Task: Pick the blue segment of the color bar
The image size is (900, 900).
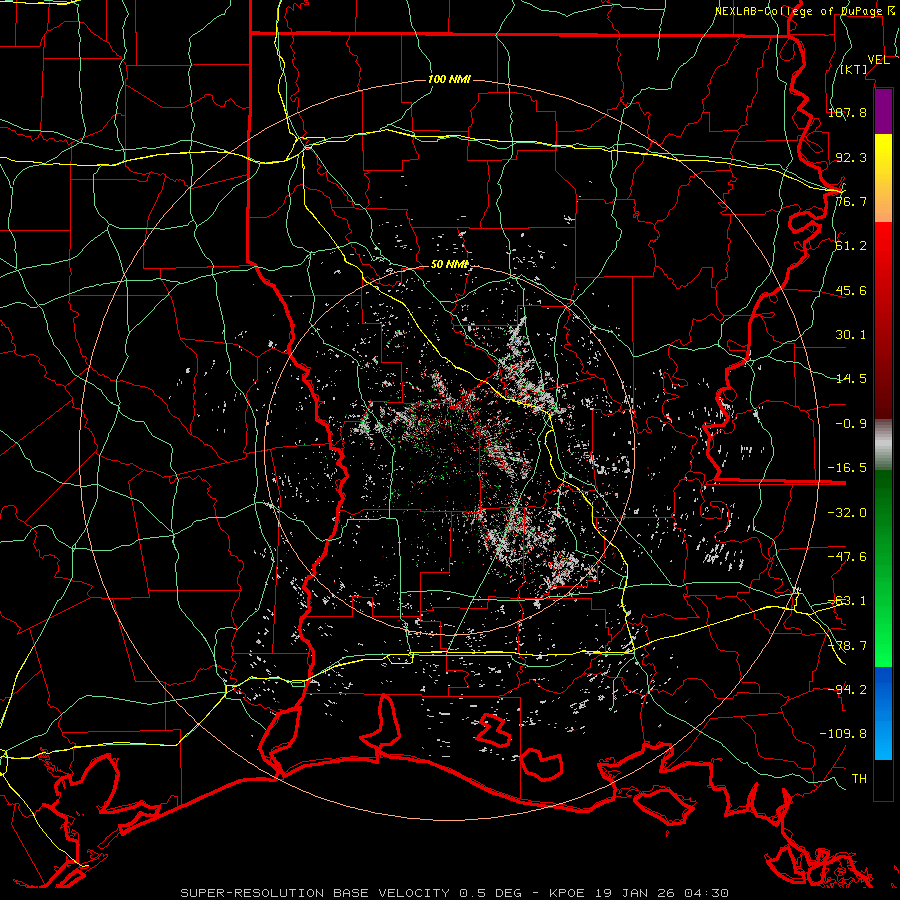Action: pyautogui.click(x=883, y=713)
